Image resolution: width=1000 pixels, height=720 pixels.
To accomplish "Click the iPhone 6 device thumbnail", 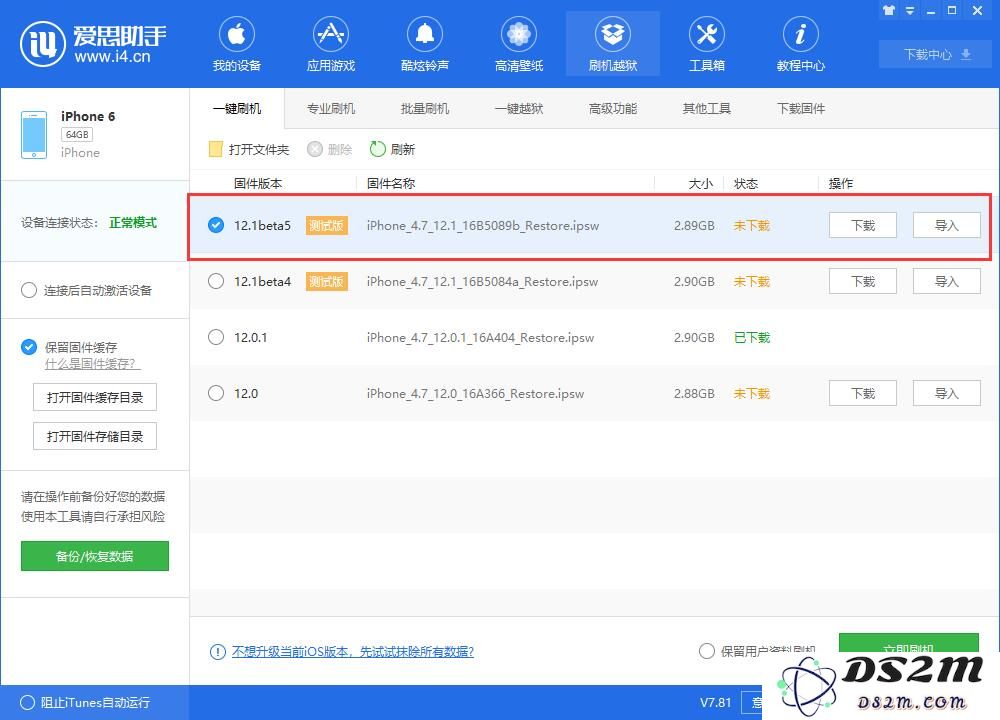I will (x=34, y=135).
